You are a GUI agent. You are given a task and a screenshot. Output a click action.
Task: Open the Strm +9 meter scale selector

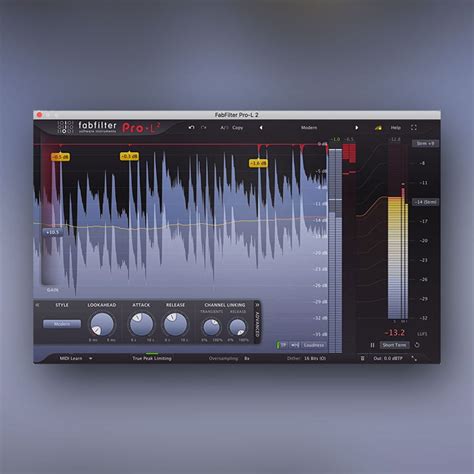click(x=426, y=143)
